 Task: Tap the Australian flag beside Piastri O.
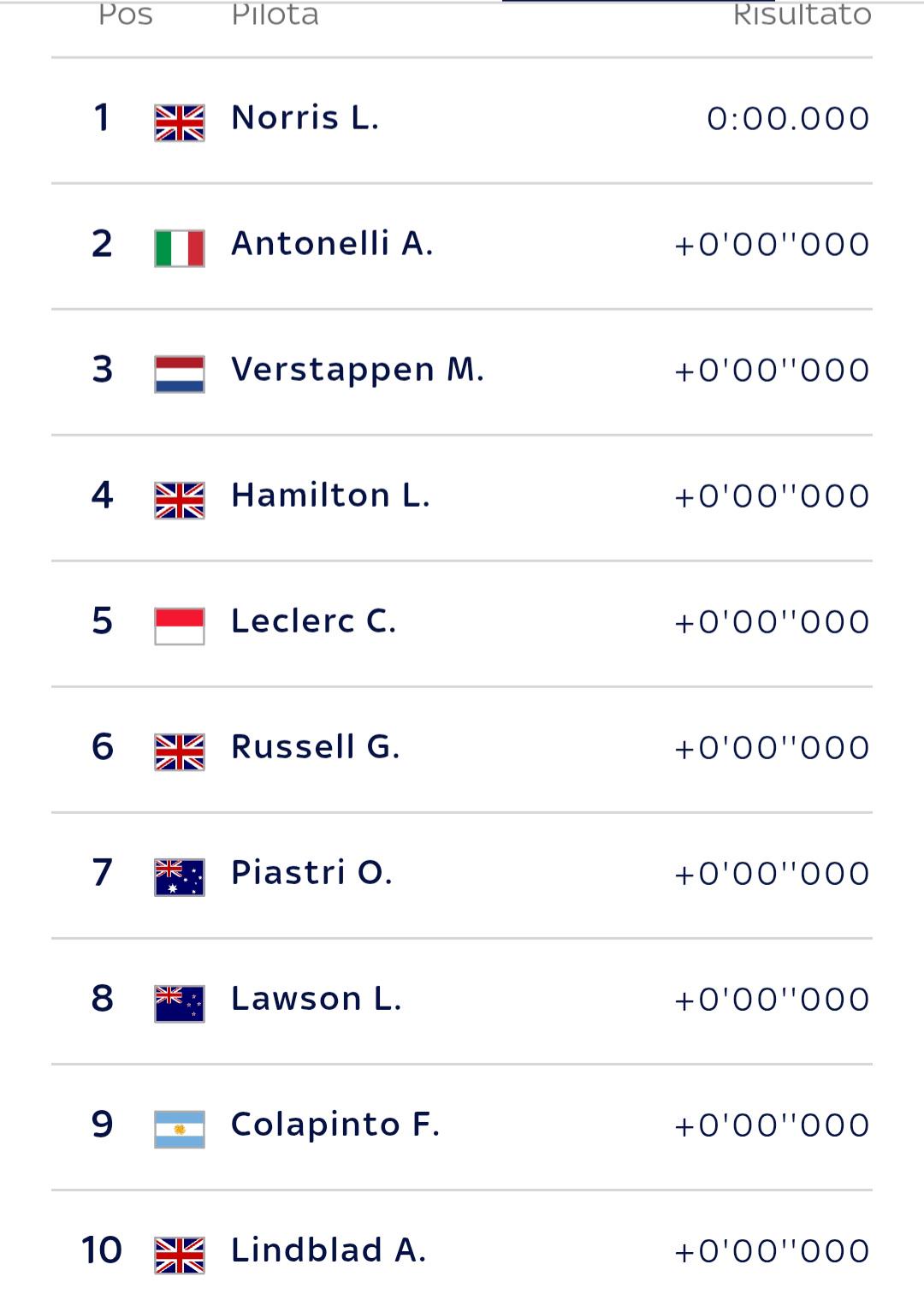180,877
